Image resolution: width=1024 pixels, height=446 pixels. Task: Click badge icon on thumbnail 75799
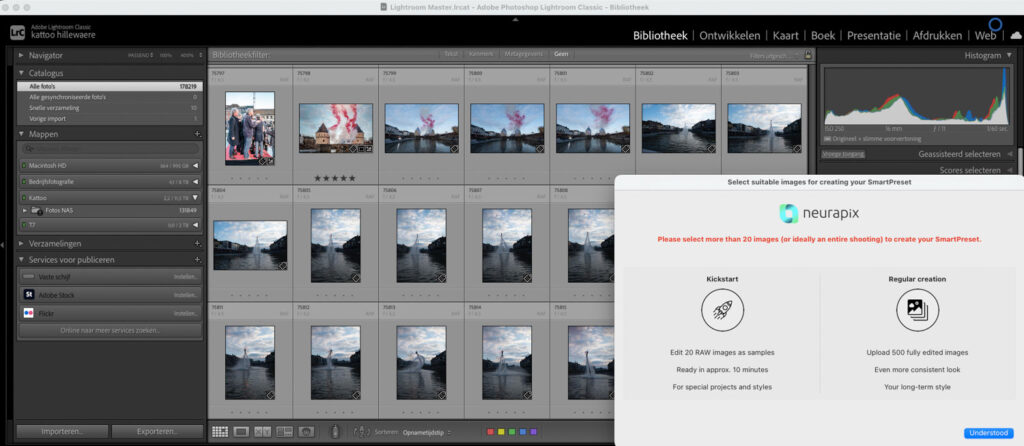(x=453, y=149)
